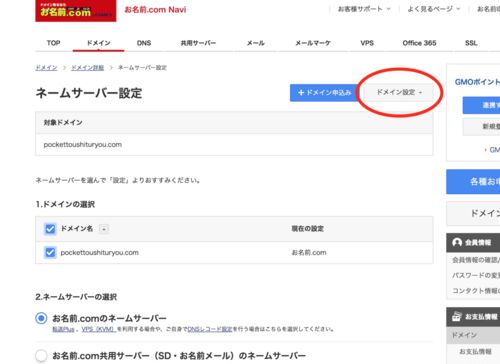Expand the ドメイン設定 dropdown
This screenshot has height=364, width=500.
click(x=399, y=92)
